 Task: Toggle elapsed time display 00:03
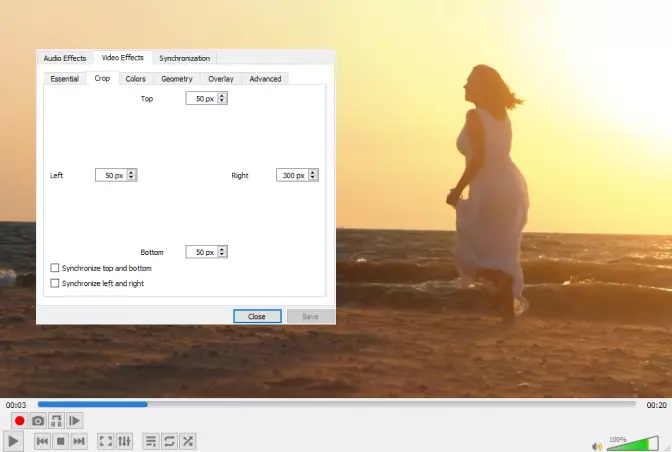click(16, 405)
